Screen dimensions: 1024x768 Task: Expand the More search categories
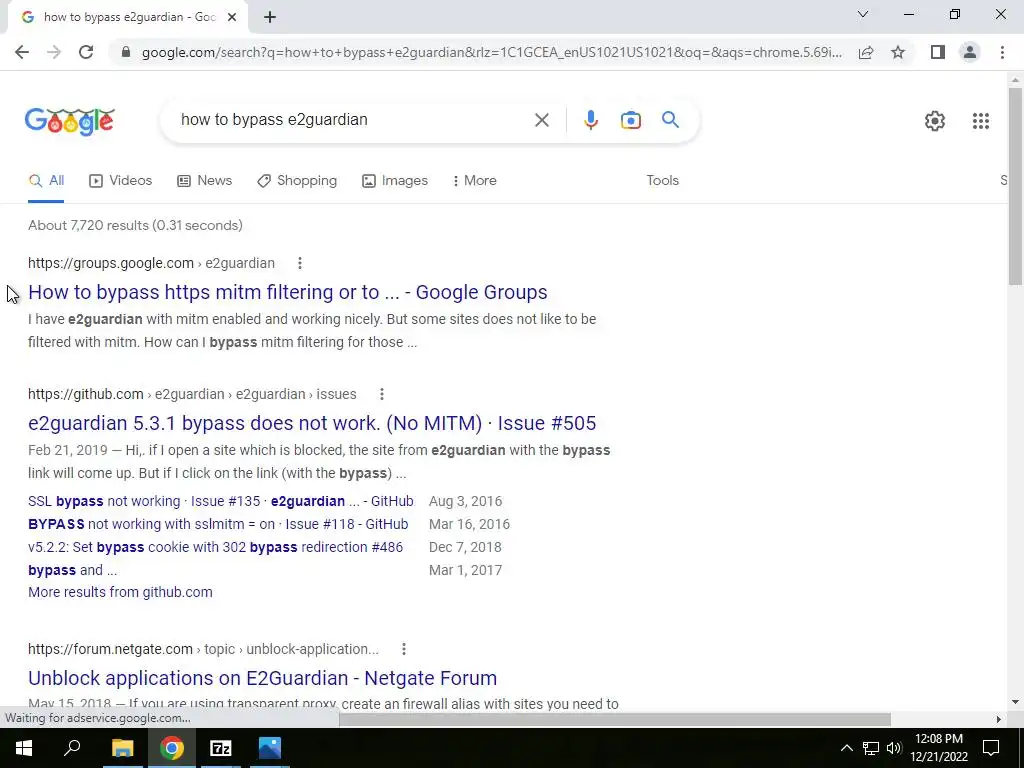click(475, 181)
